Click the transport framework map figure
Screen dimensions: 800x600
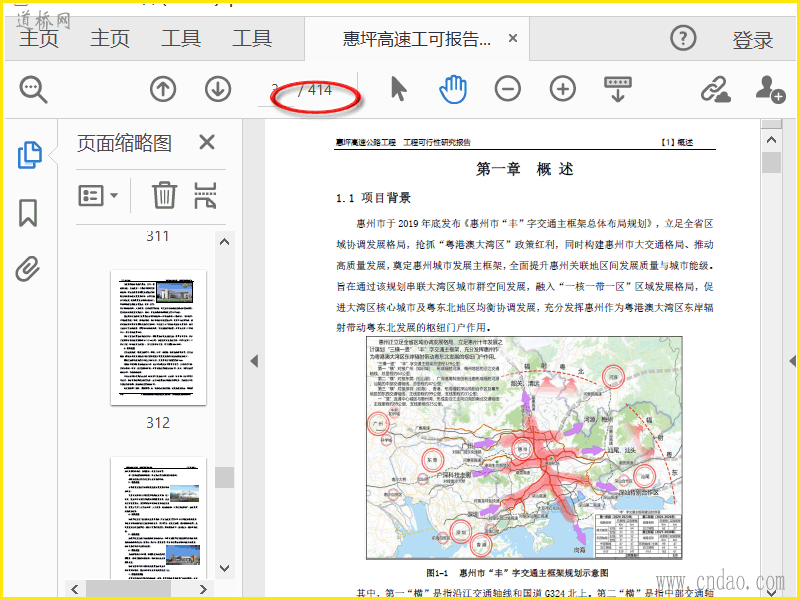[x=524, y=448]
